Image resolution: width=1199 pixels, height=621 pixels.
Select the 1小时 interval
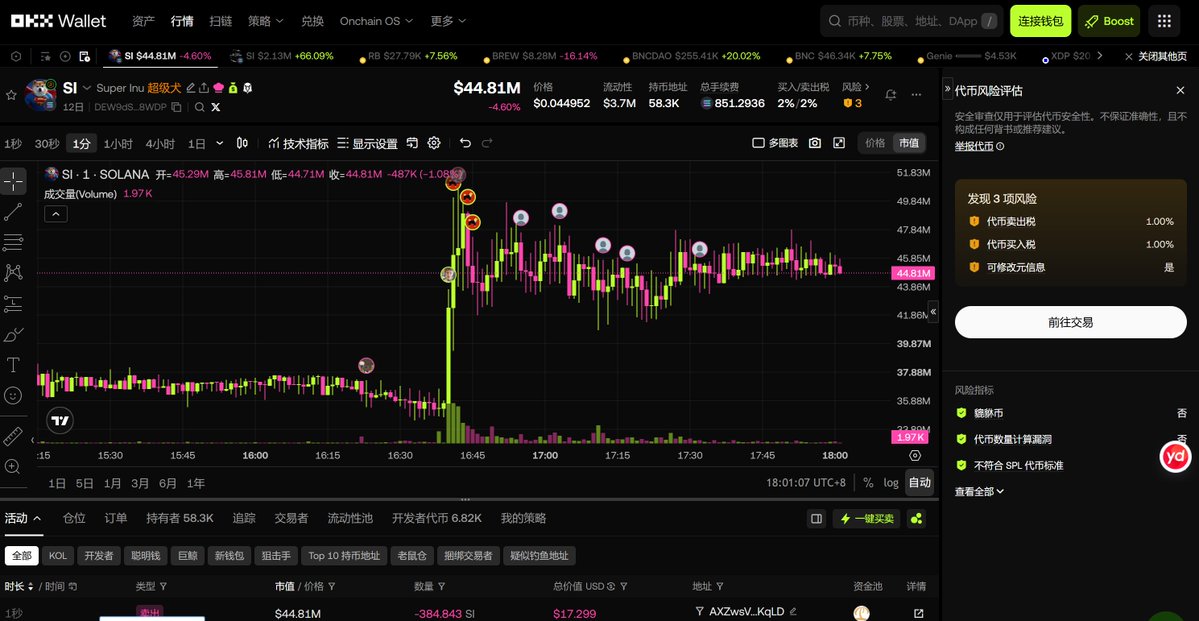(x=118, y=143)
